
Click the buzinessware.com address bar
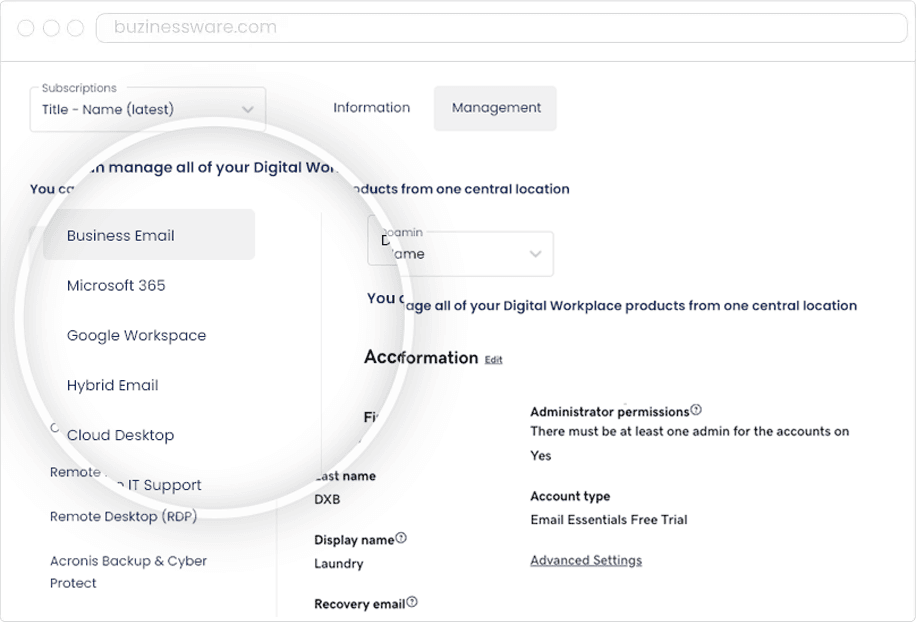pos(500,28)
